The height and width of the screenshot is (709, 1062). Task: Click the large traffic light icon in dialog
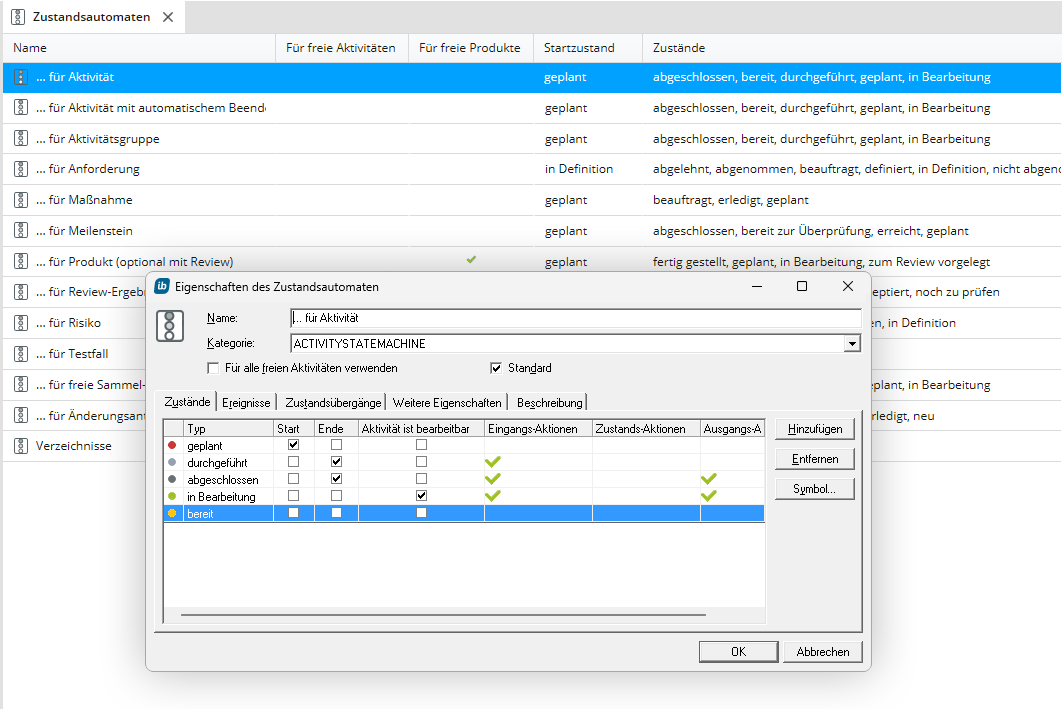point(174,327)
